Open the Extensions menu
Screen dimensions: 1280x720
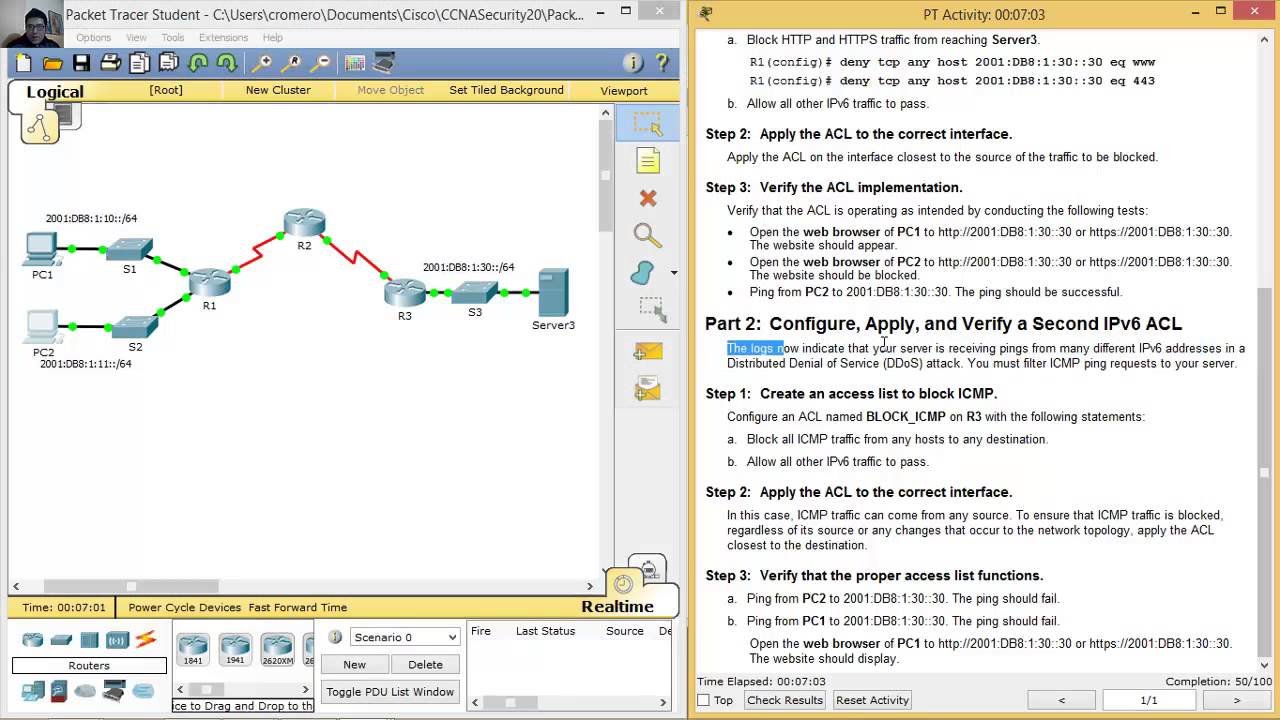(223, 38)
